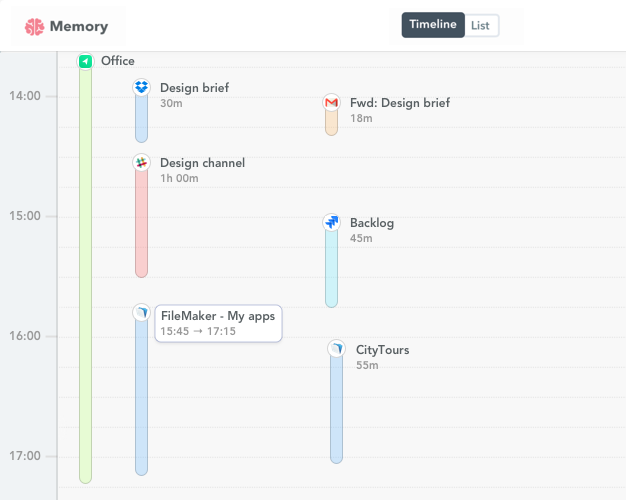
Task: Switch to the Timeline view tab
Action: point(433,25)
